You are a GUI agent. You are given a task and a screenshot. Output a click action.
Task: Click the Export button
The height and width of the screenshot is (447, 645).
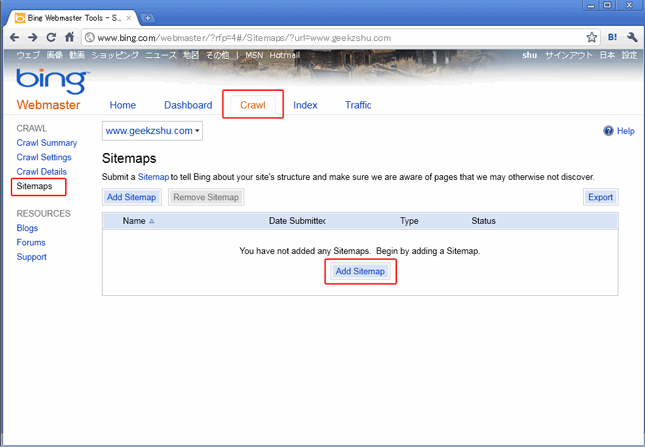(x=601, y=197)
